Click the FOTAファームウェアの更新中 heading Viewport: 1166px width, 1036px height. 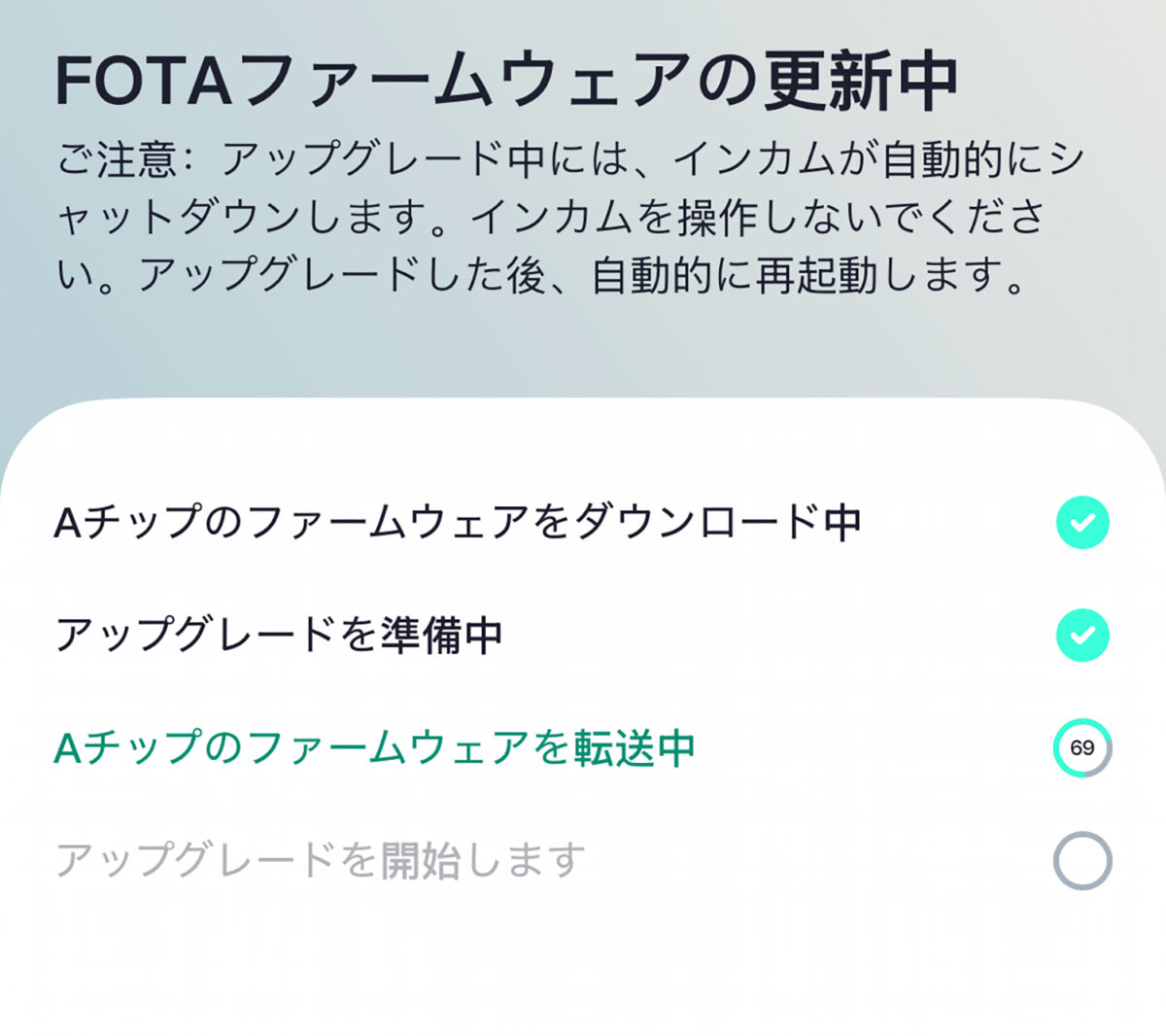click(x=507, y=82)
